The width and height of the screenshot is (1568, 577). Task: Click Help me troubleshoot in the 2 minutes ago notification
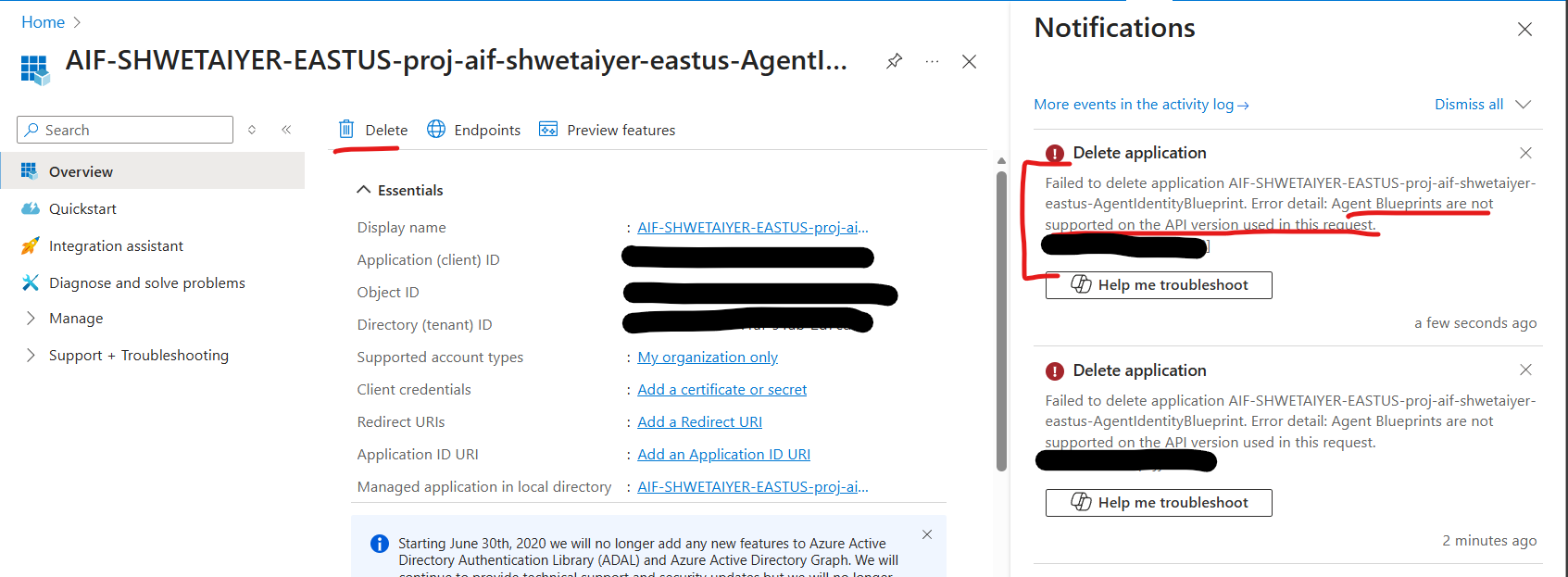point(1159,503)
